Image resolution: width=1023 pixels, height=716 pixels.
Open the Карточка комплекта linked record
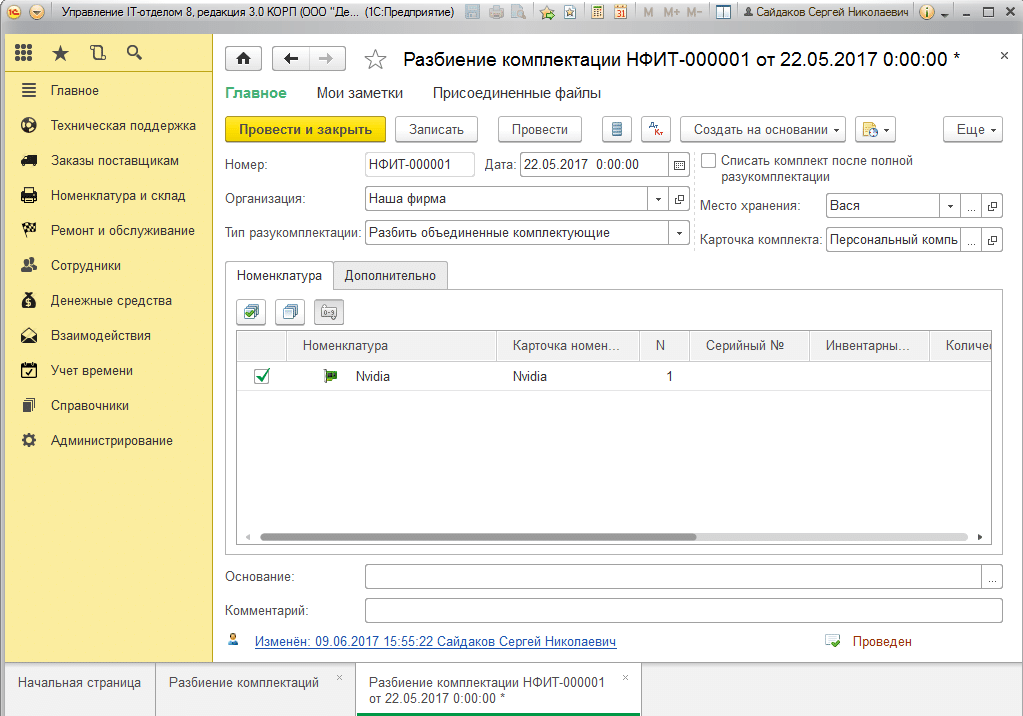992,240
